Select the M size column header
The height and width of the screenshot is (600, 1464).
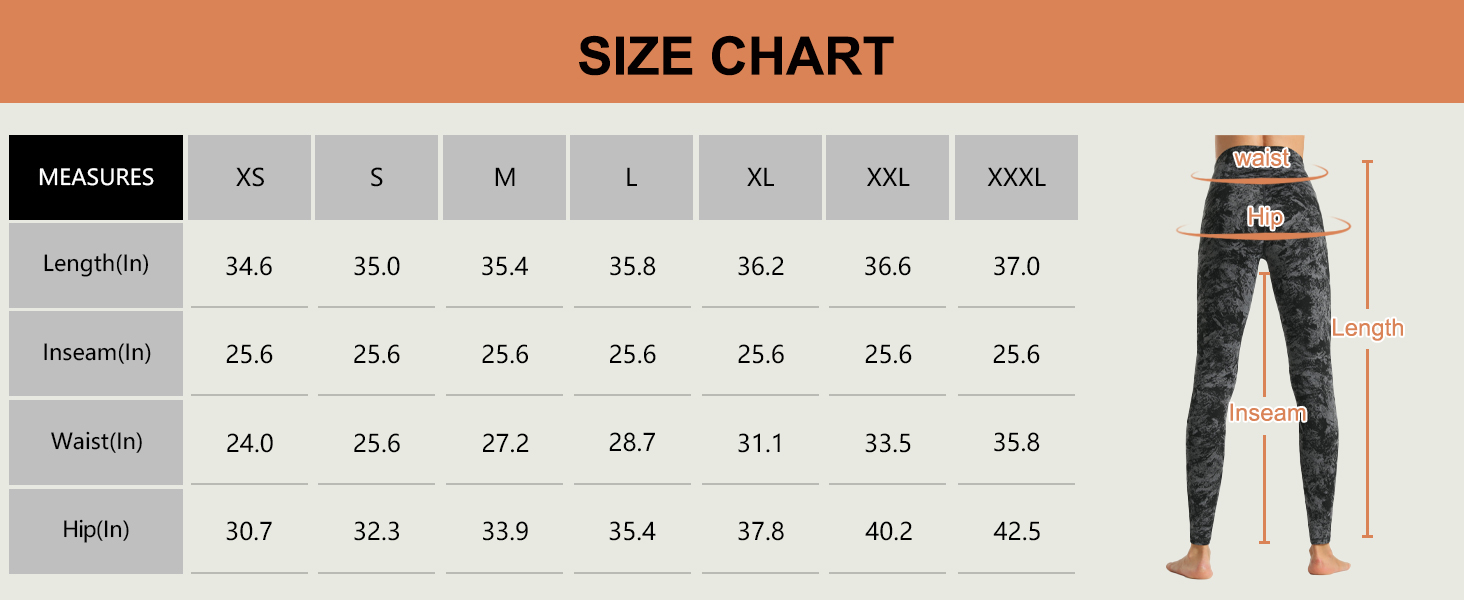coord(505,178)
